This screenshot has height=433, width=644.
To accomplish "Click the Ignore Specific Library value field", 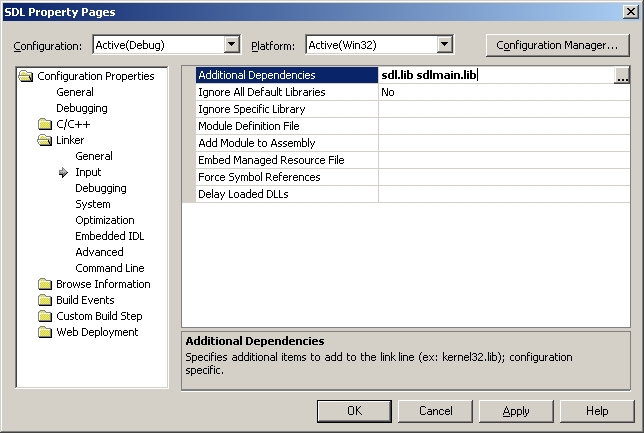I will pyautogui.click(x=504, y=109).
